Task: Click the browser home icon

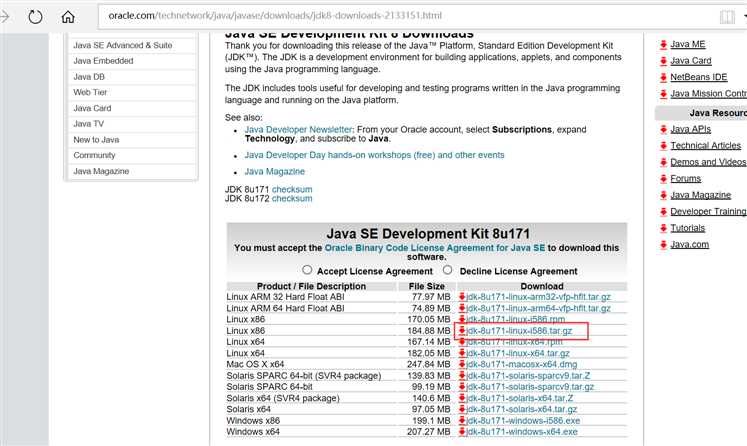Action: [68, 17]
